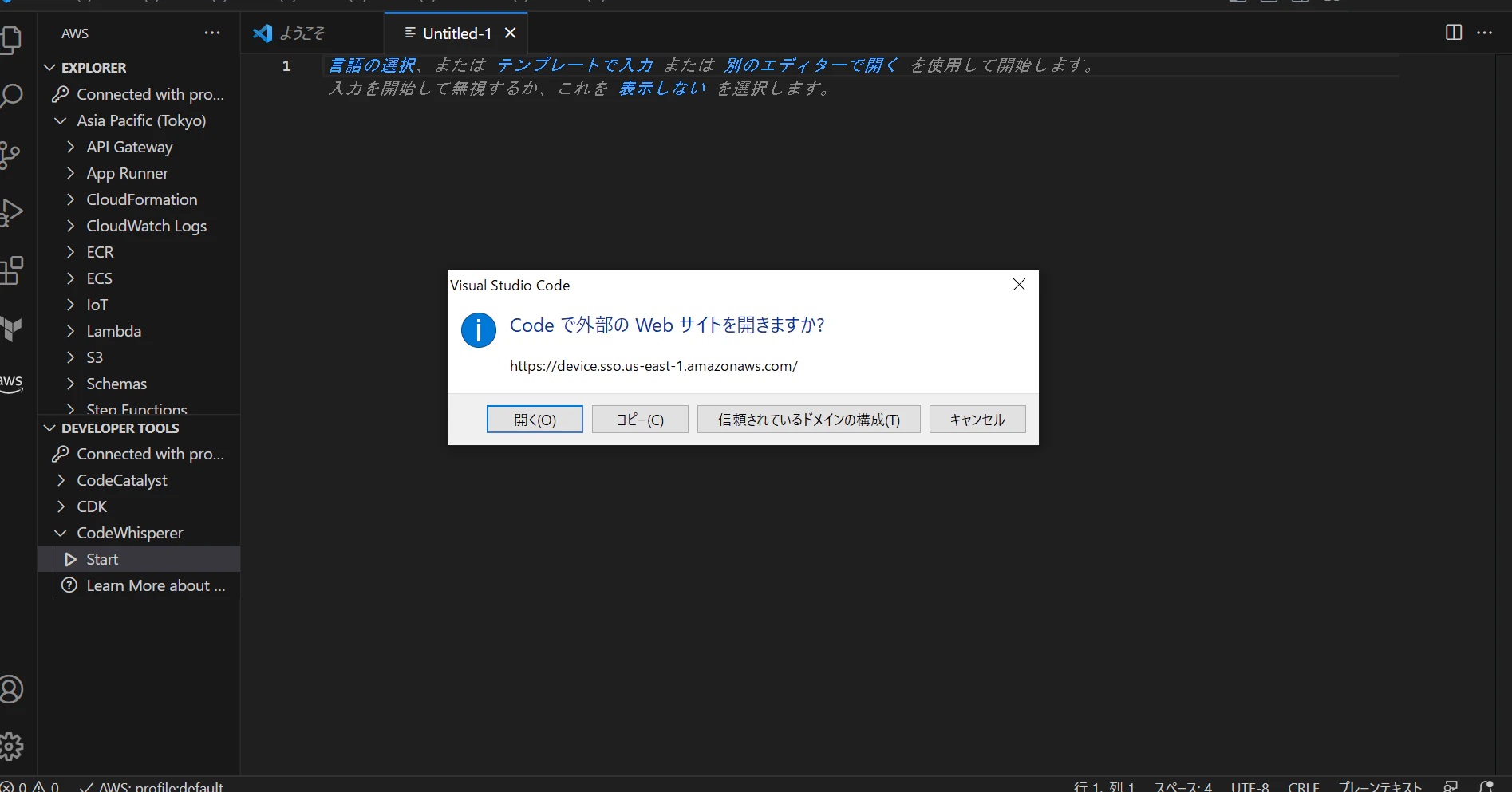Open the Run and Debug view
Screen dimensions: 1512x792
(x=12, y=211)
